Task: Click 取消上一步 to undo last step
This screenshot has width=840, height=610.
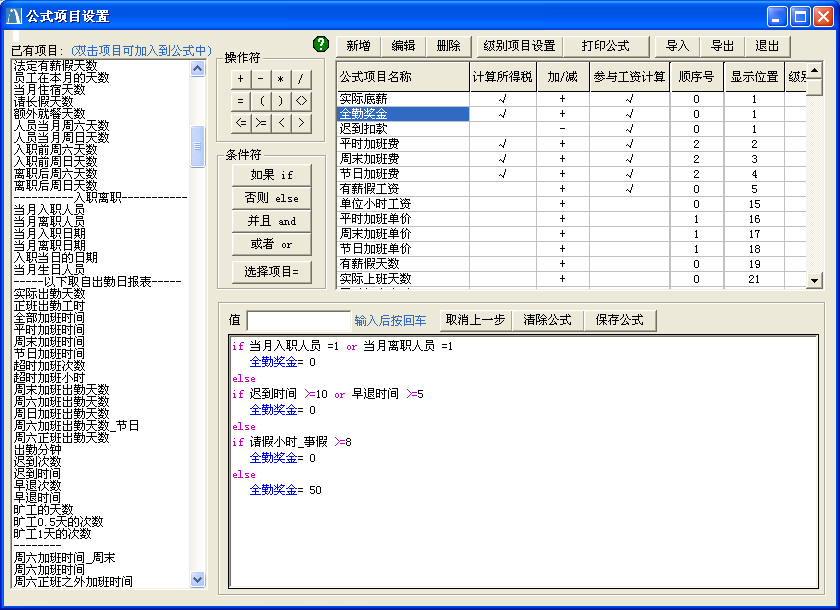Action: (476, 320)
